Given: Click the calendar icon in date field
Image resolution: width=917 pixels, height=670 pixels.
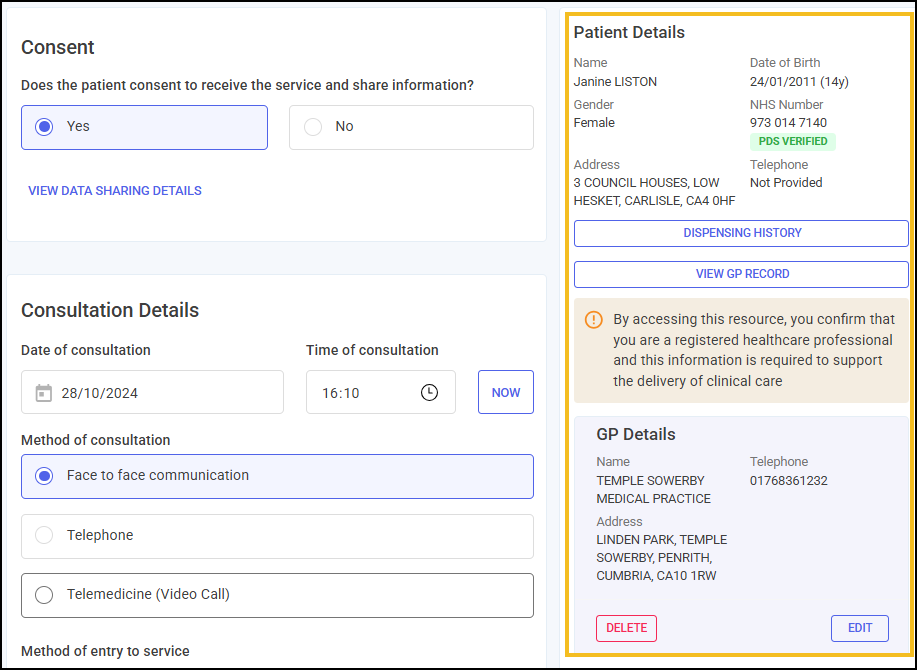Looking at the screenshot, I should coord(44,393).
